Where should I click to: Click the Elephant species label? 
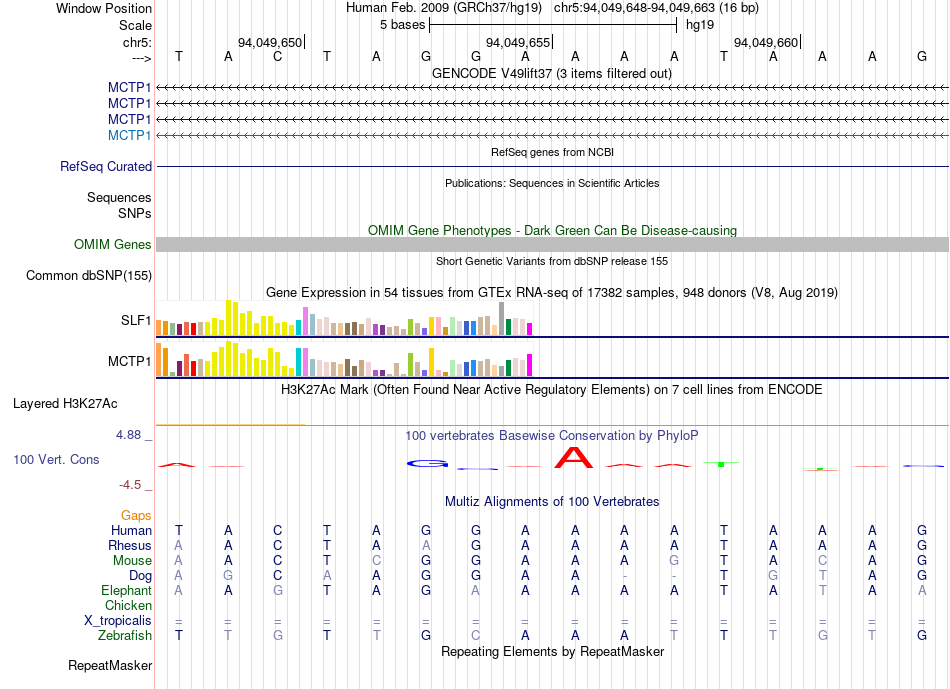click(127, 591)
